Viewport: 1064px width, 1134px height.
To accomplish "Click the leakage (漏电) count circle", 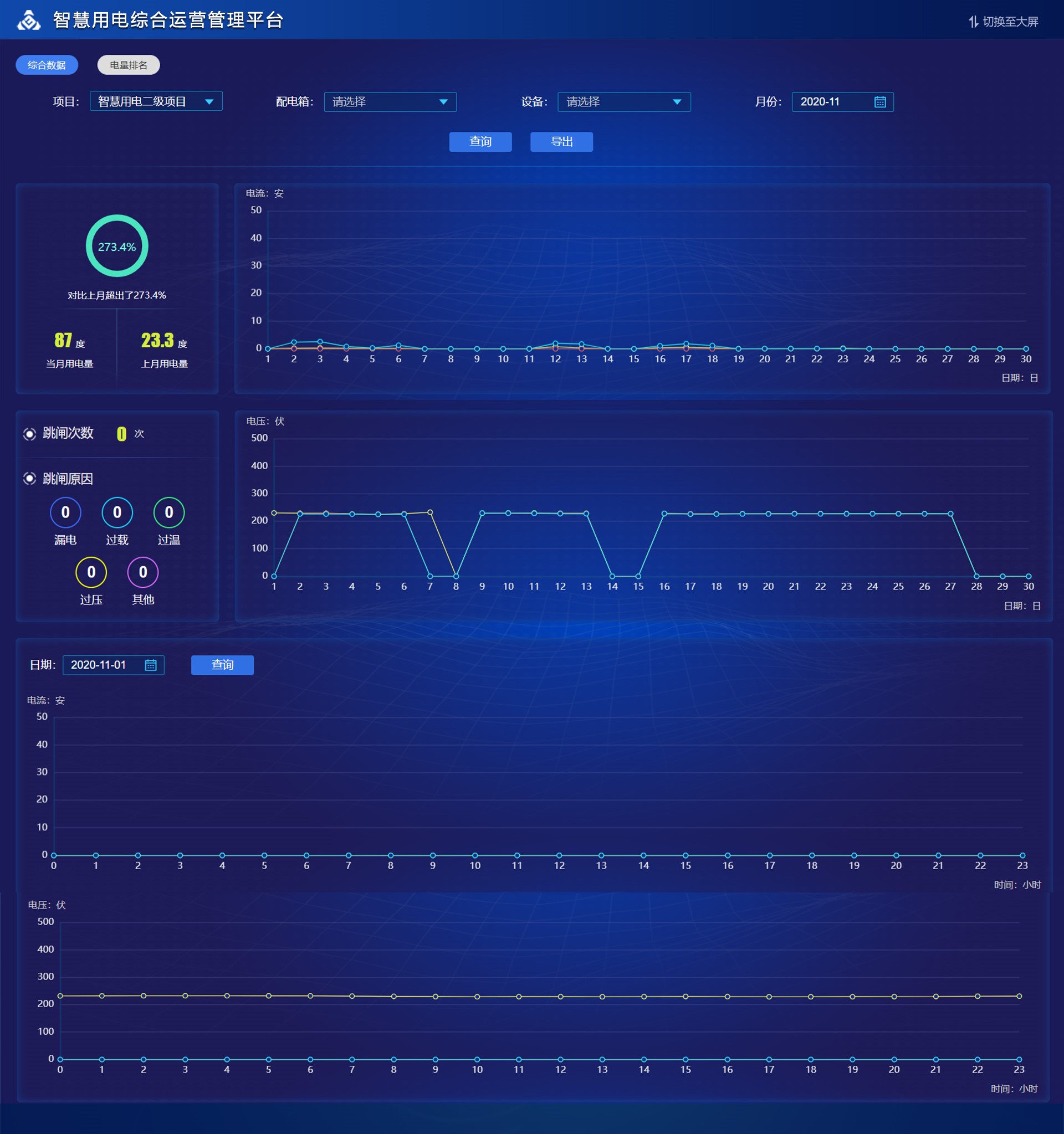I will tap(65, 512).
